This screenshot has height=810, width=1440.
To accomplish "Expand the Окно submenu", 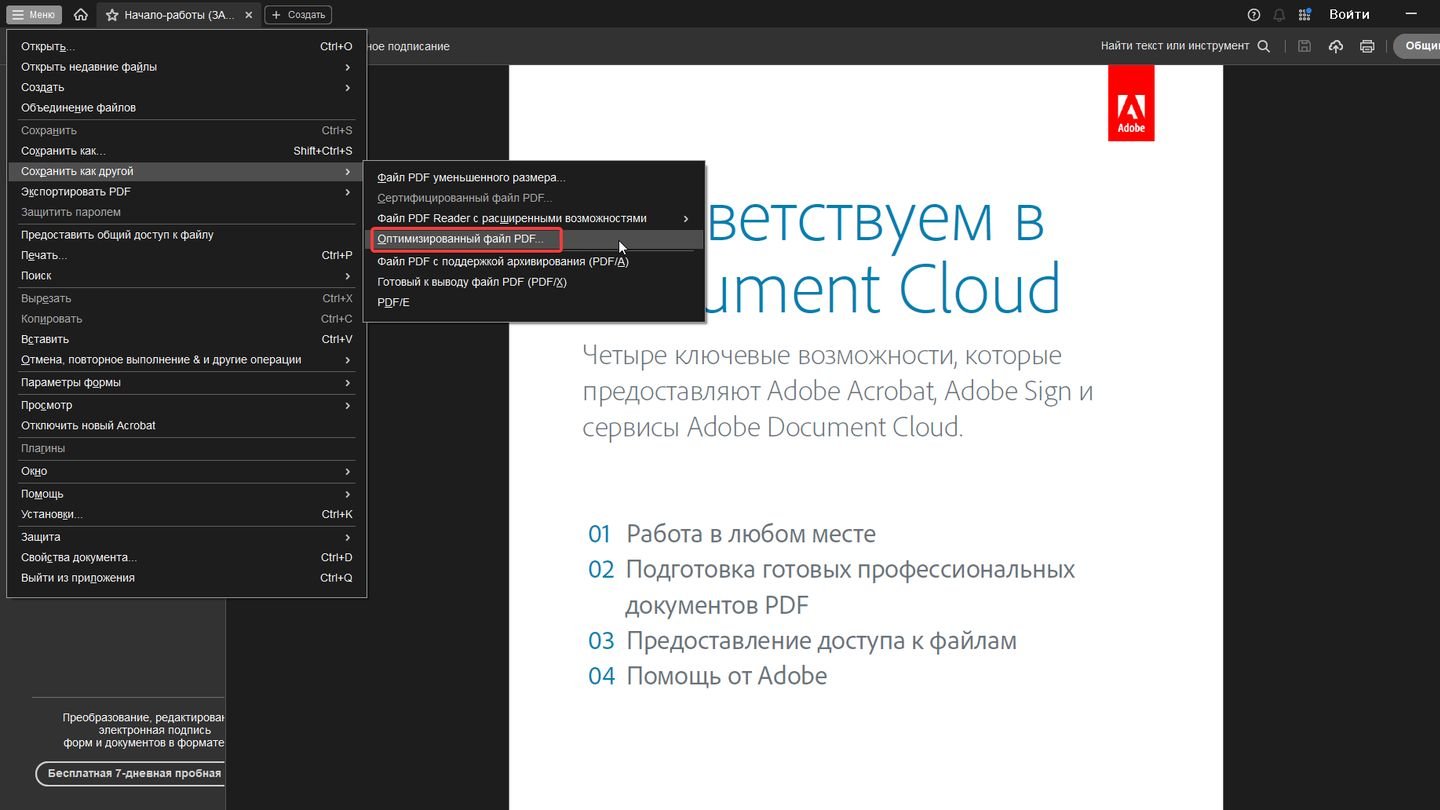I will pyautogui.click(x=187, y=471).
